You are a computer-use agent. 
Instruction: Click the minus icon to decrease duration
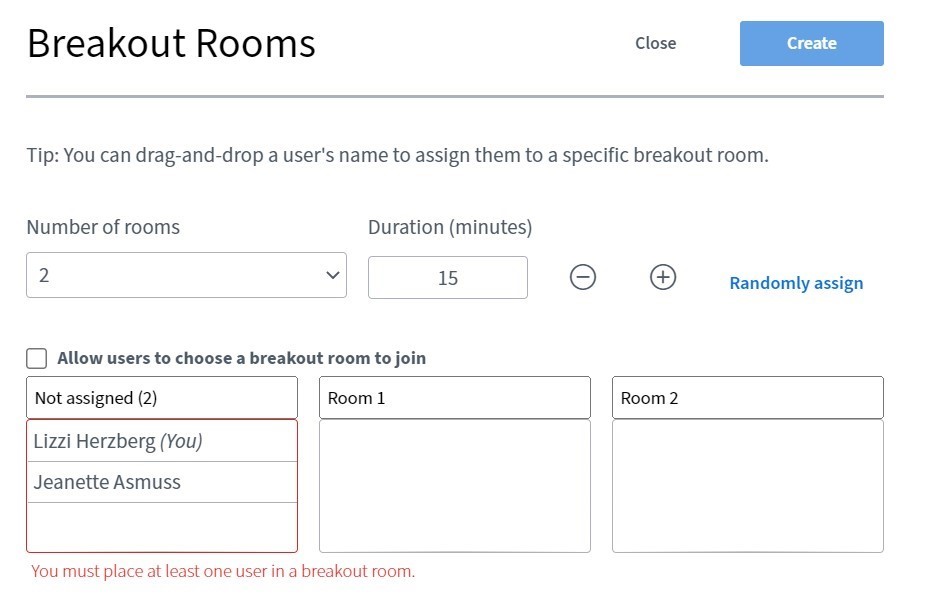point(583,277)
